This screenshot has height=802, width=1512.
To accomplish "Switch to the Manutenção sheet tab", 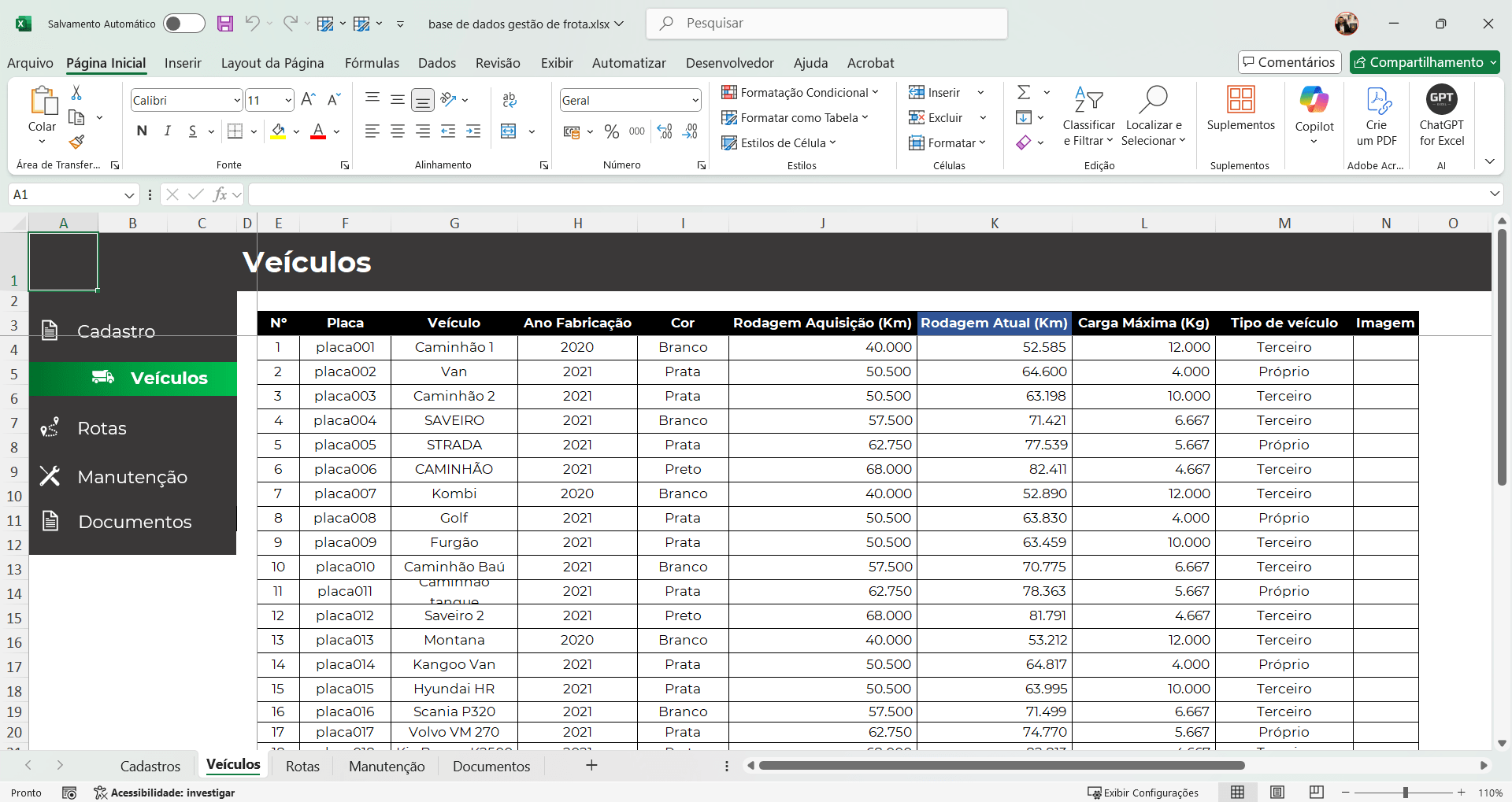I will pos(387,766).
